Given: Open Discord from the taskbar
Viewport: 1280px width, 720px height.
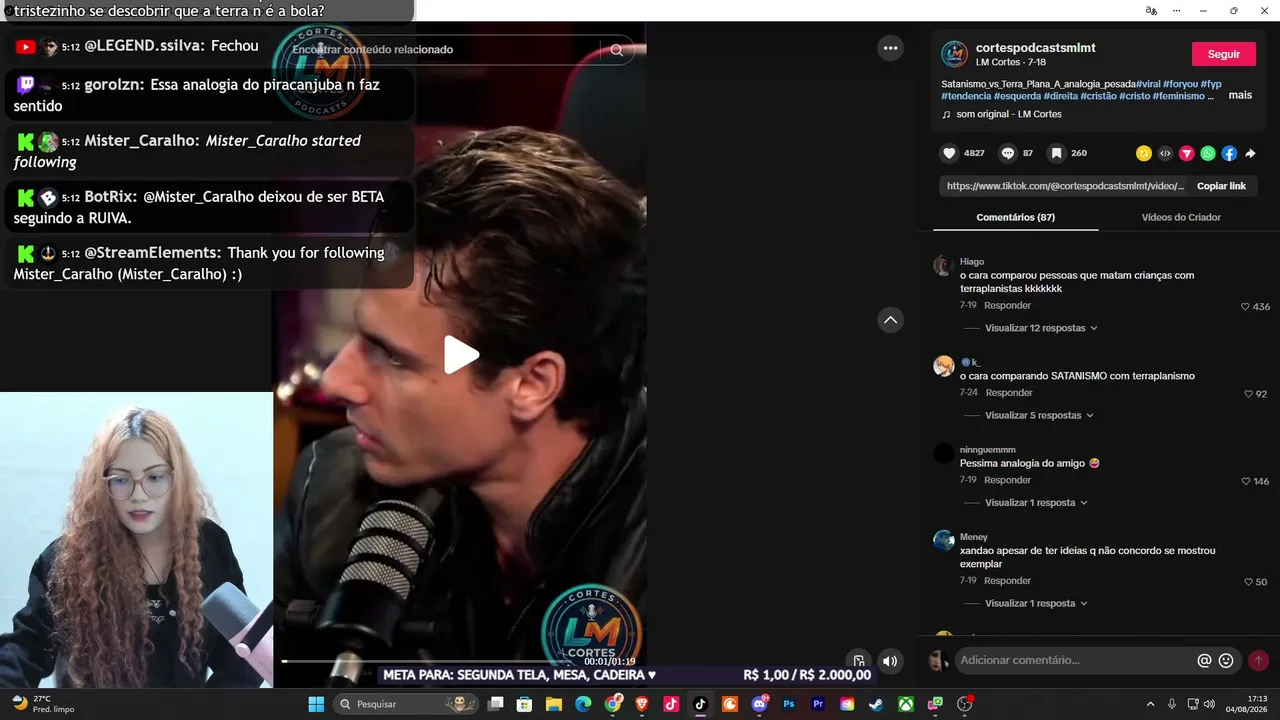Looking at the screenshot, I should click(759, 704).
